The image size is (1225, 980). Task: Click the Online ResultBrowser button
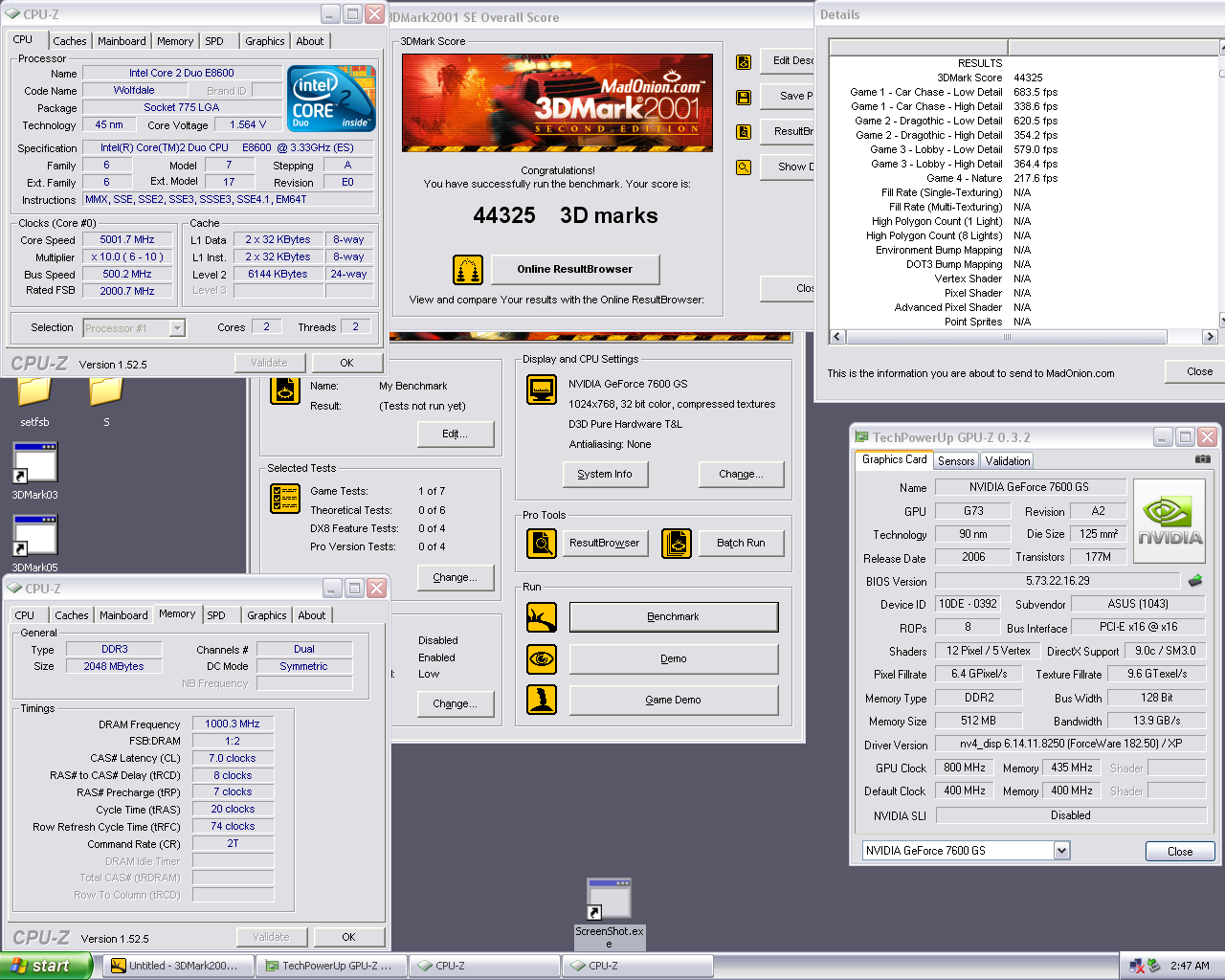coord(575,270)
